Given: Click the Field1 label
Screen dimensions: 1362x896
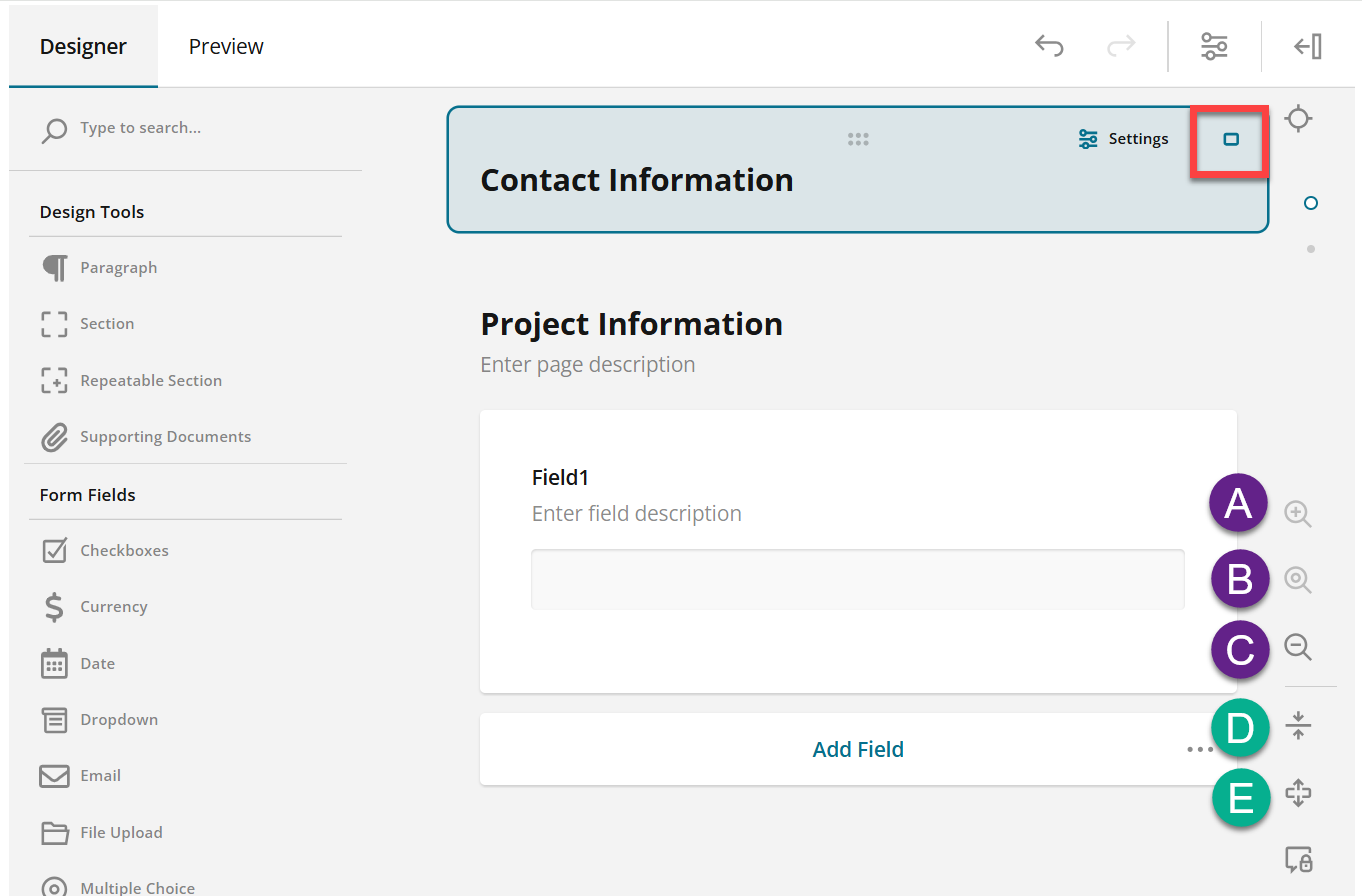Looking at the screenshot, I should 560,478.
